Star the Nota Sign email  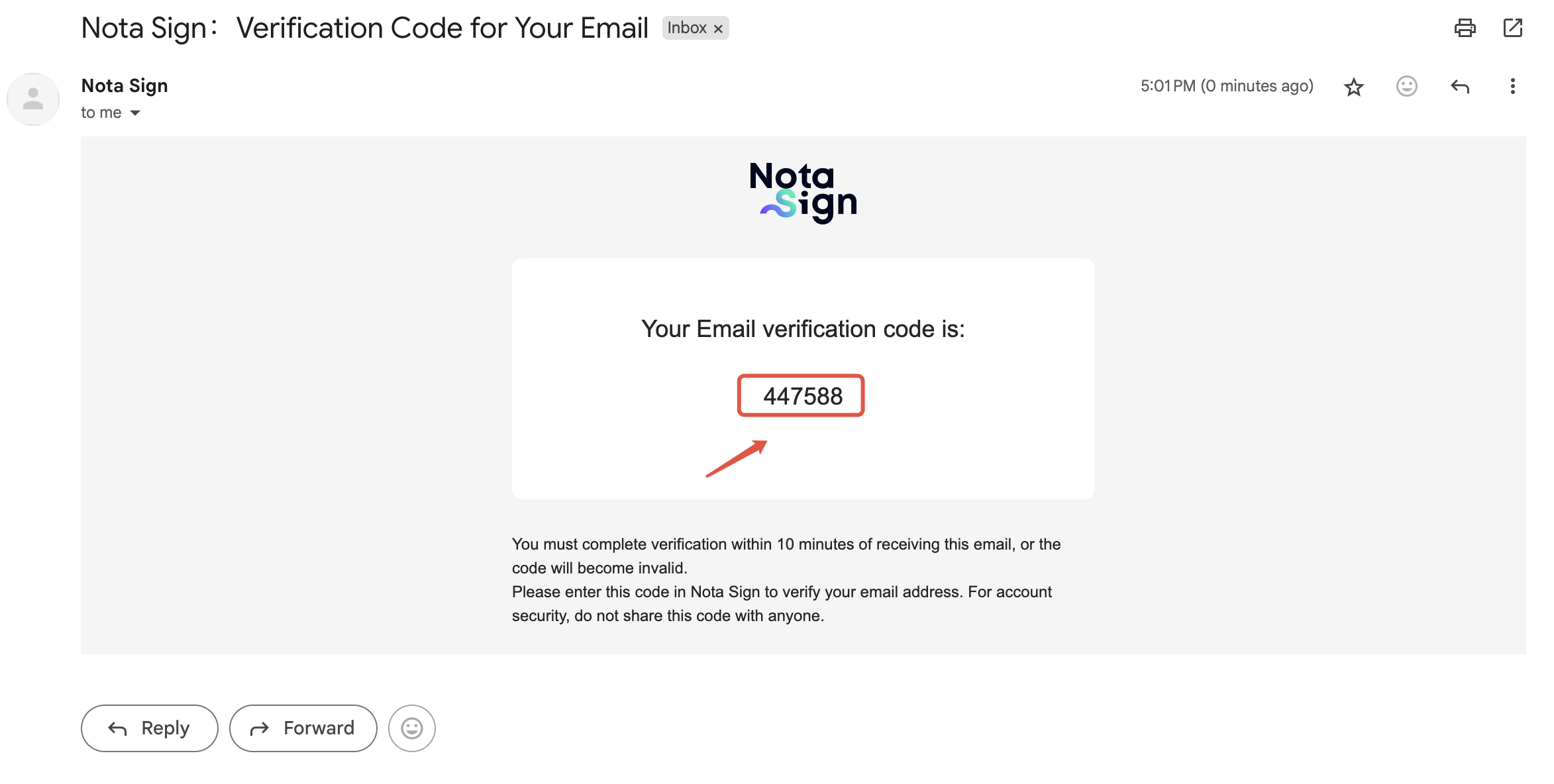1353,87
